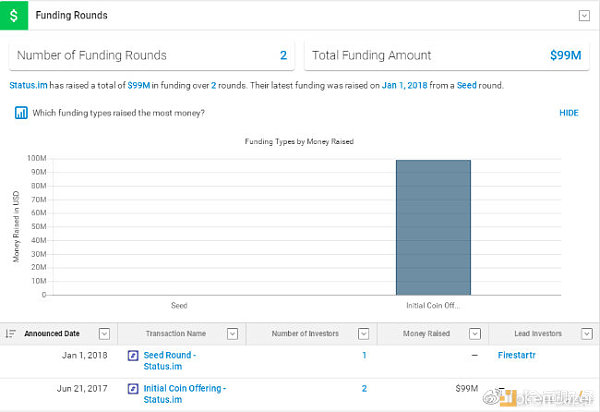Image resolution: width=600 pixels, height=412 pixels.
Task: Collapse the Funding Rounds section chevron
Action: click(x=584, y=16)
